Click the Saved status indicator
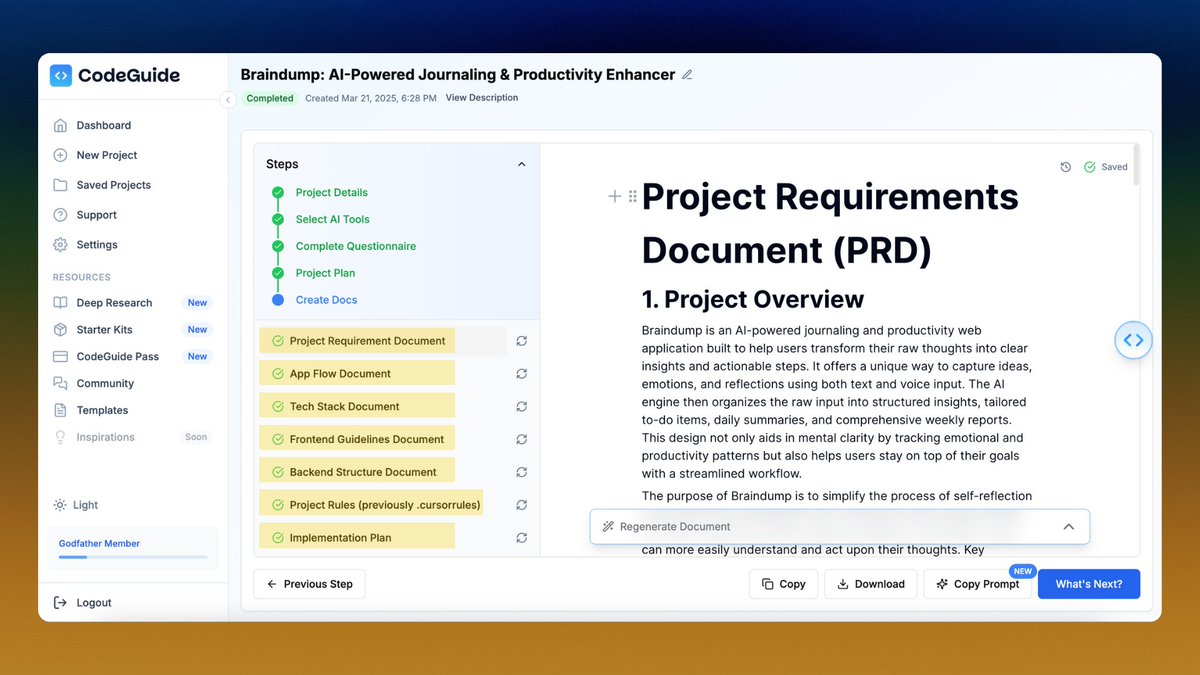 [1106, 168]
